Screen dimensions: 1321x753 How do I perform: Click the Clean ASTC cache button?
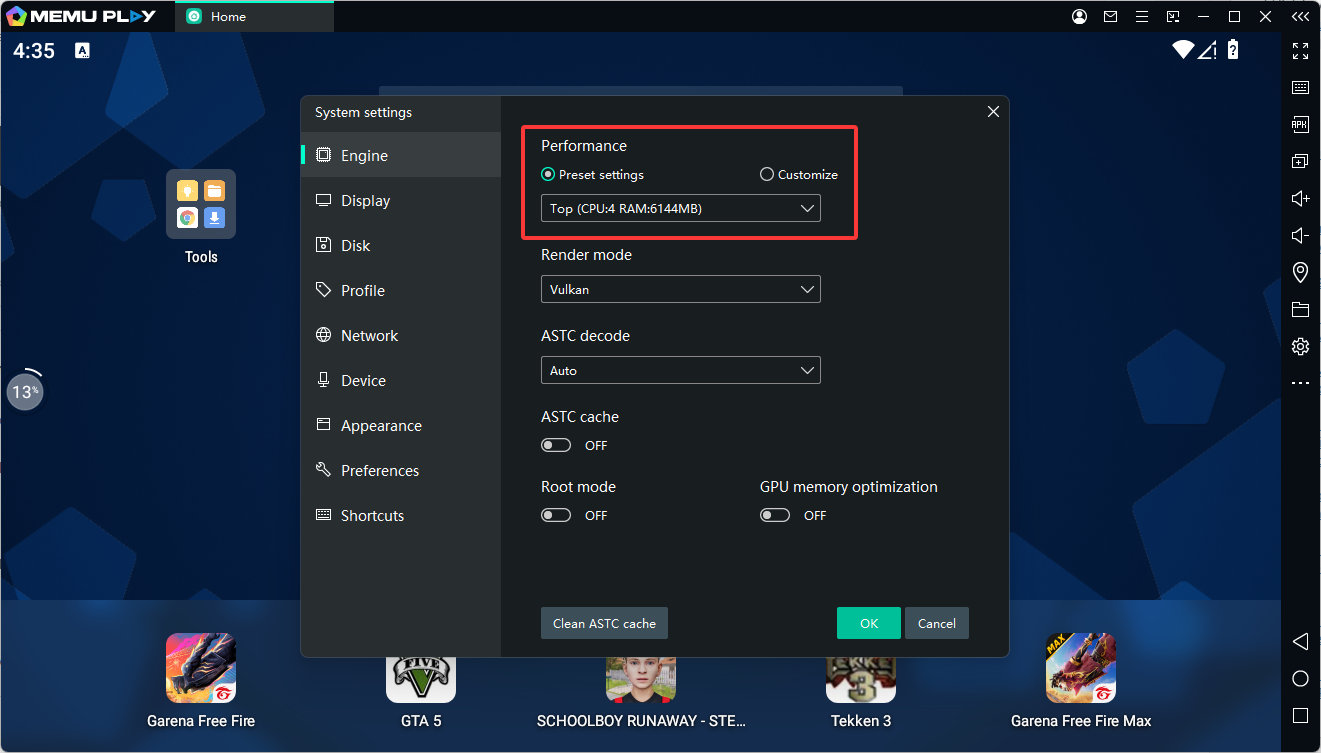click(x=604, y=623)
